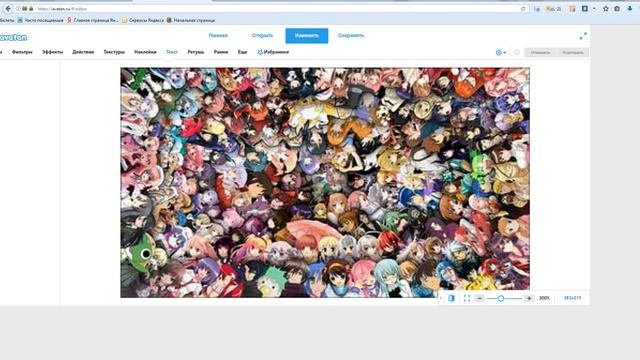Viewport: 640px width, 360px height.
Task: Click the clipboard-style library icon in browser toolbar
Action: coord(617,9)
